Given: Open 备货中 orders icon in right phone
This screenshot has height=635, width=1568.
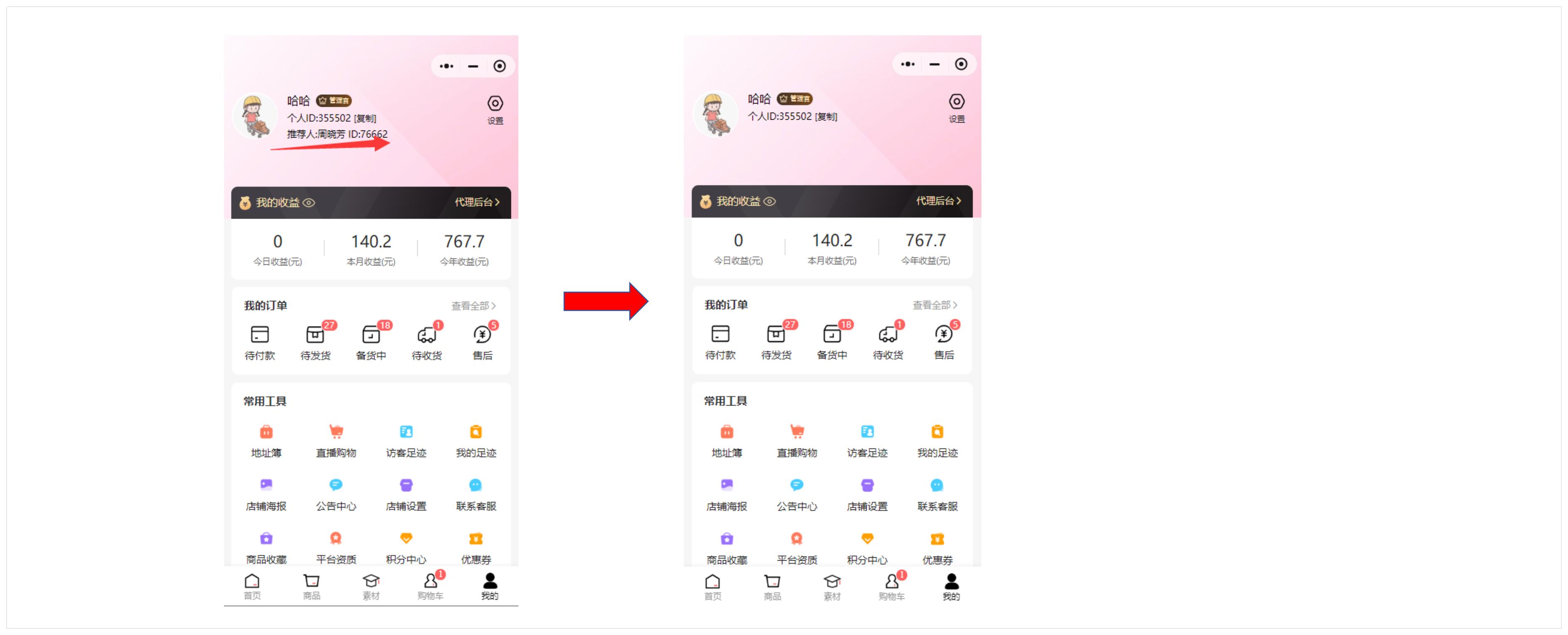Looking at the screenshot, I should (x=831, y=334).
